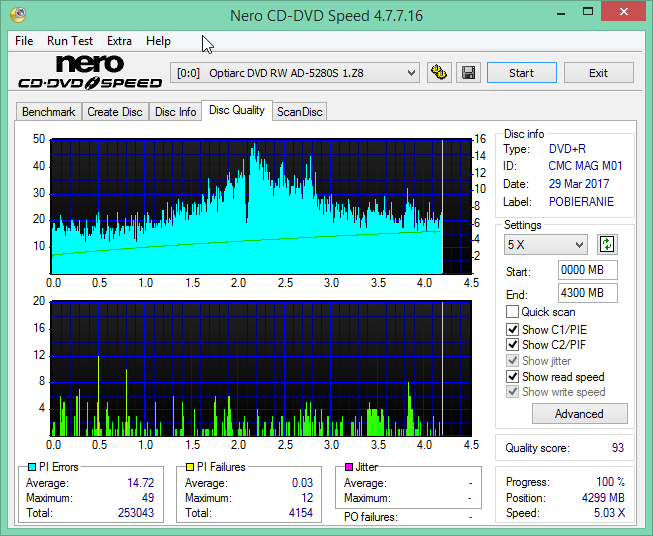Click the disc label POBIERANIE
Viewport: 653px width, 536px height.
pyautogui.click(x=581, y=202)
